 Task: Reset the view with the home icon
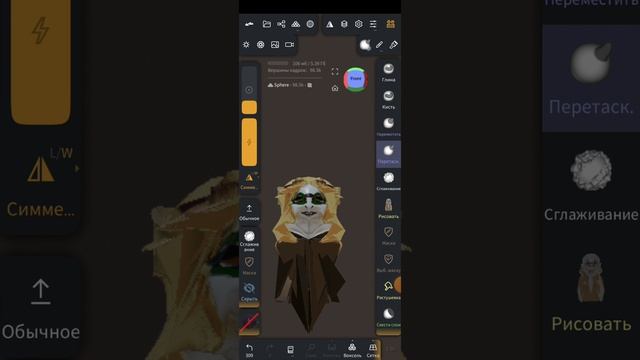tap(335, 88)
